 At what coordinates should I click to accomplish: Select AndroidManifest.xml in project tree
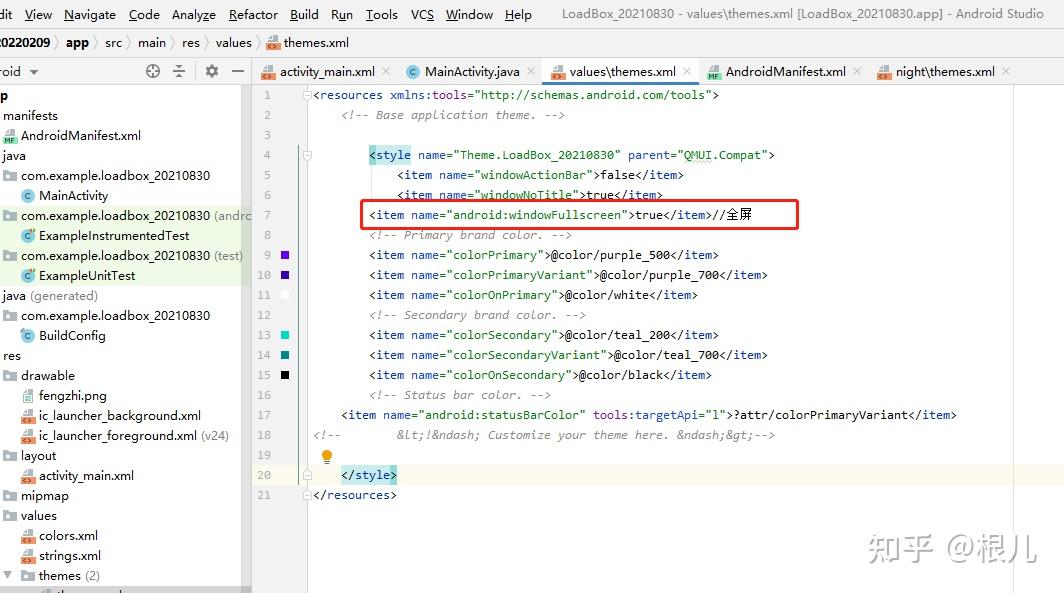pyautogui.click(x=72, y=136)
